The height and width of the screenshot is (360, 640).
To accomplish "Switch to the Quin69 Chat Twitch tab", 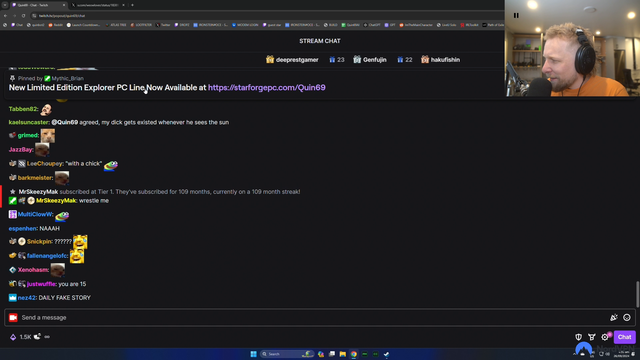I will (x=38, y=5).
